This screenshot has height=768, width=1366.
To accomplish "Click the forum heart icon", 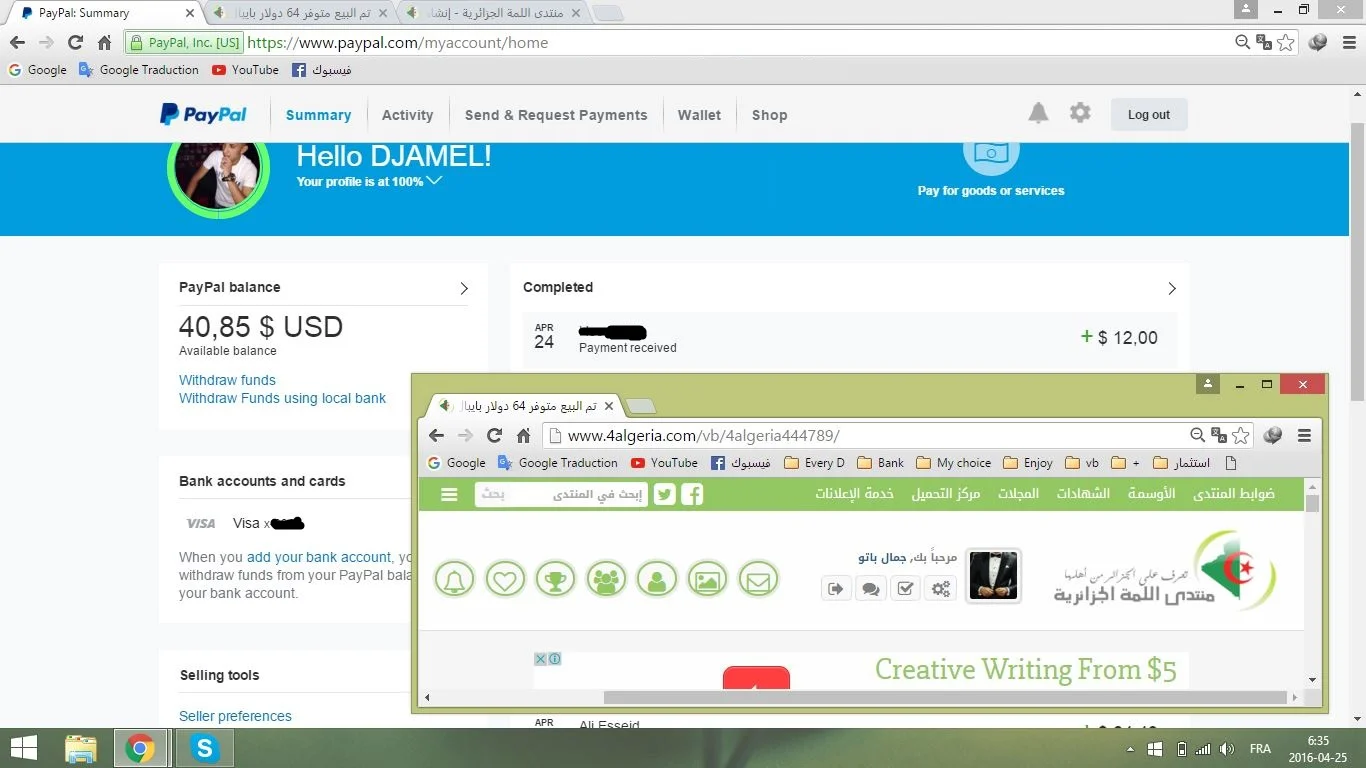I will click(x=505, y=579).
